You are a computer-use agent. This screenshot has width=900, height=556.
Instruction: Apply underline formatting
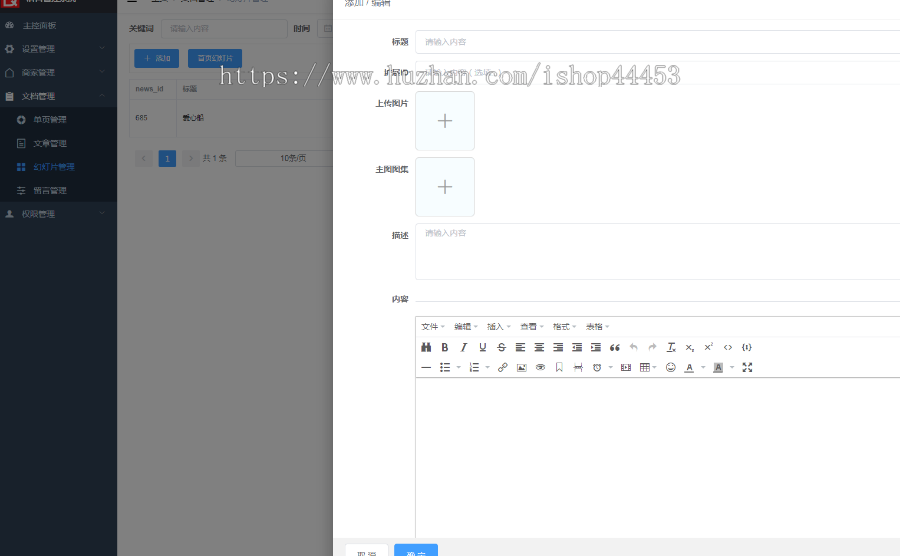[x=483, y=347]
